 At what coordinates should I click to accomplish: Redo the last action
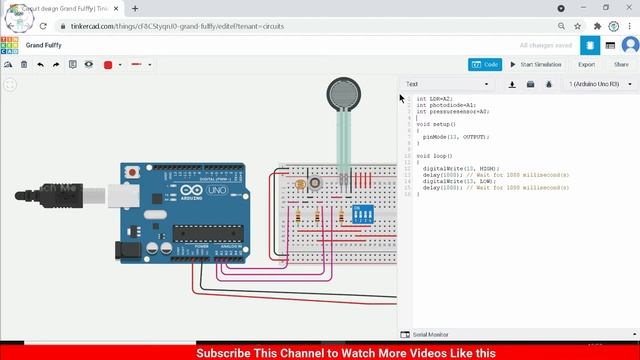click(56, 64)
